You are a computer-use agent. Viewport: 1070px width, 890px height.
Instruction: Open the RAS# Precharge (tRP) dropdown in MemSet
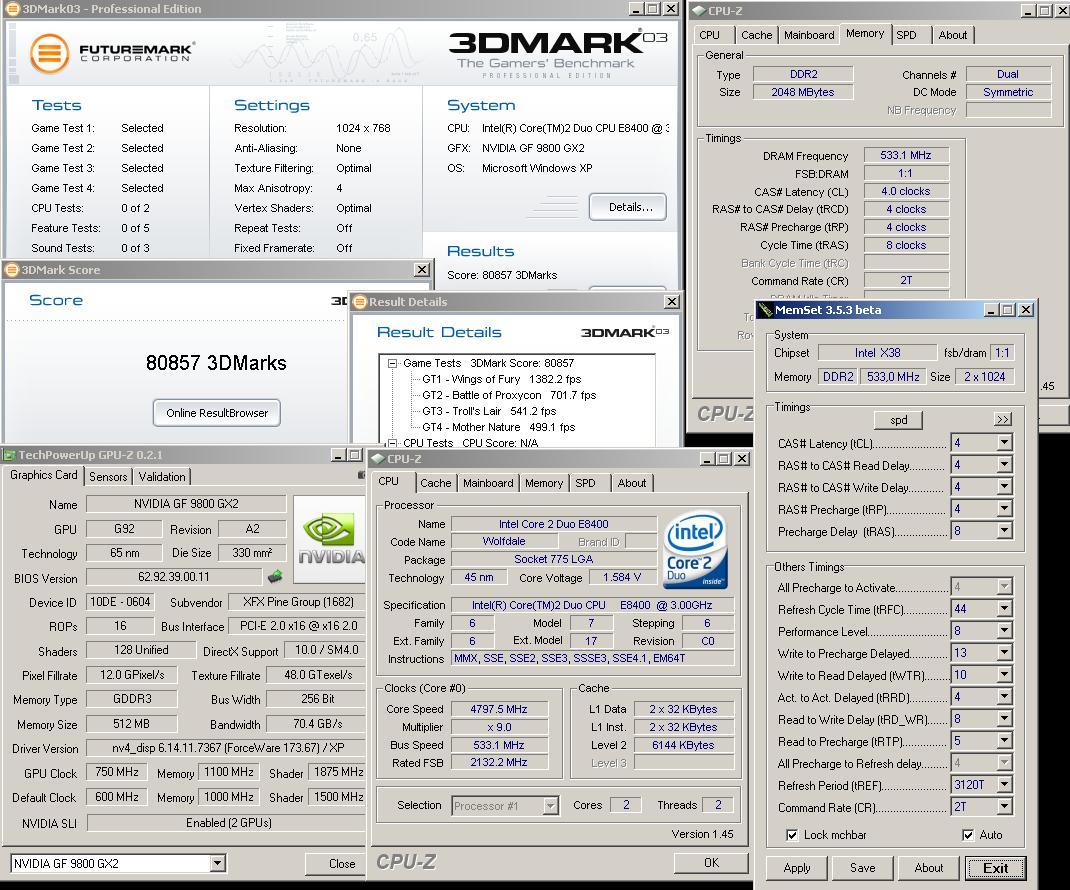tap(1004, 508)
